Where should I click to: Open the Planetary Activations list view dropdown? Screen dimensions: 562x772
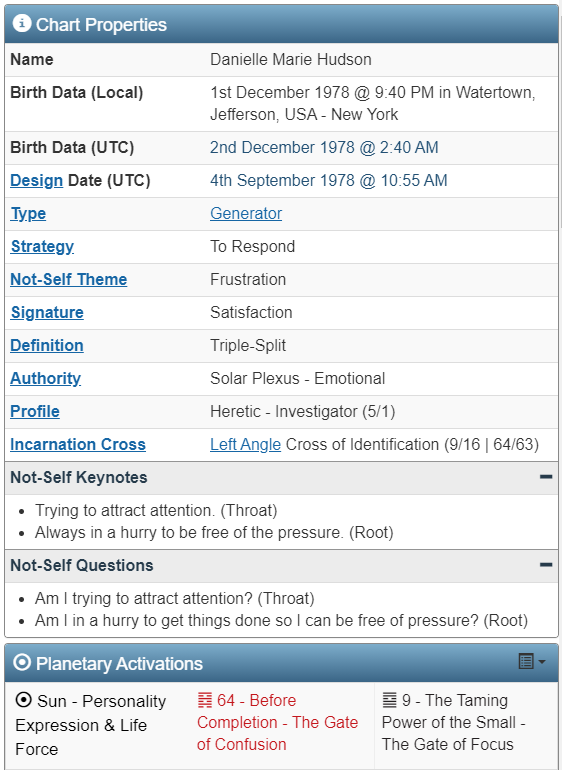pos(531,661)
